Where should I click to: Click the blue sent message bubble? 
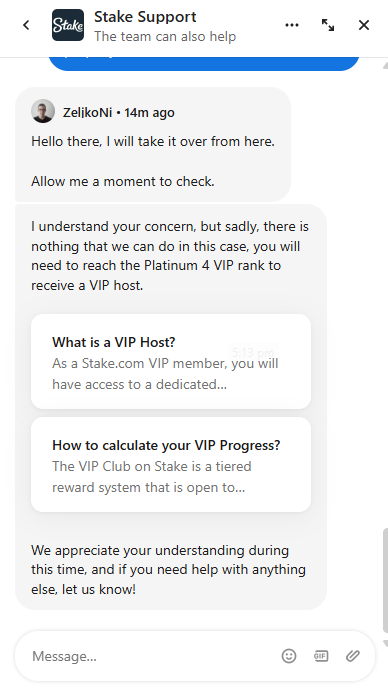click(x=204, y=64)
